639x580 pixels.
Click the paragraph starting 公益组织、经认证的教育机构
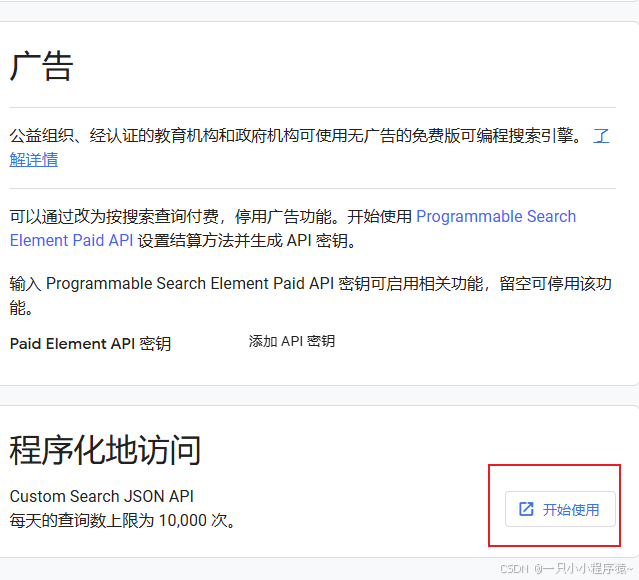click(310, 148)
